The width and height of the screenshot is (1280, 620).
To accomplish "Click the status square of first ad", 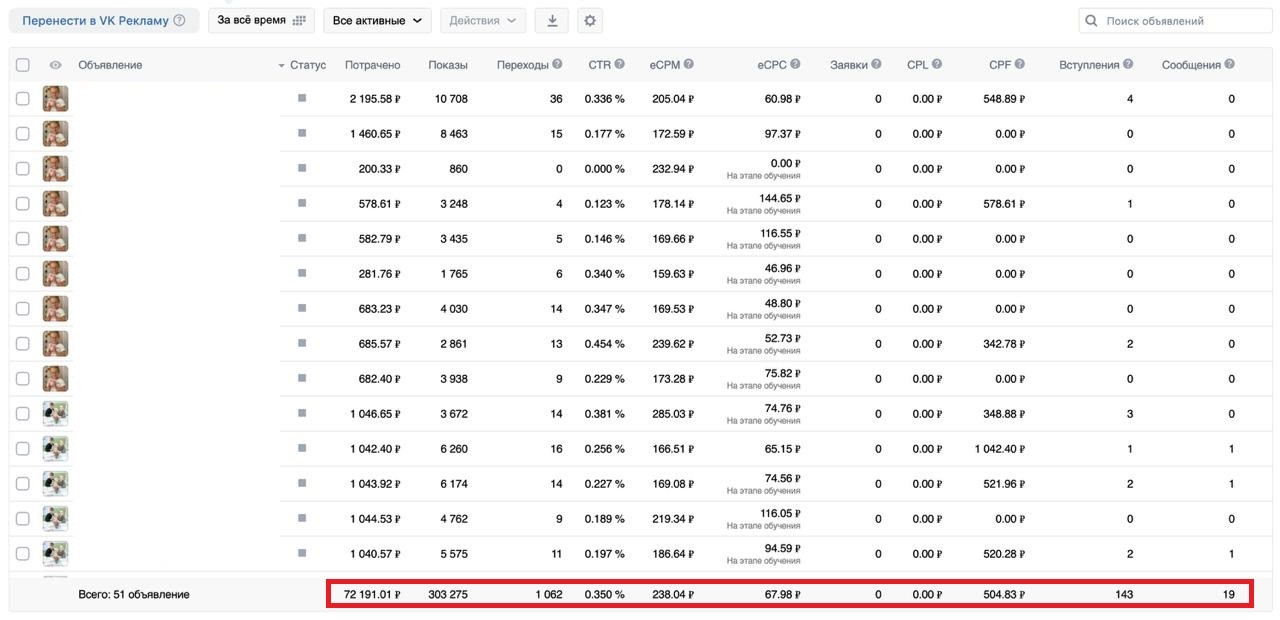I will [x=302, y=98].
